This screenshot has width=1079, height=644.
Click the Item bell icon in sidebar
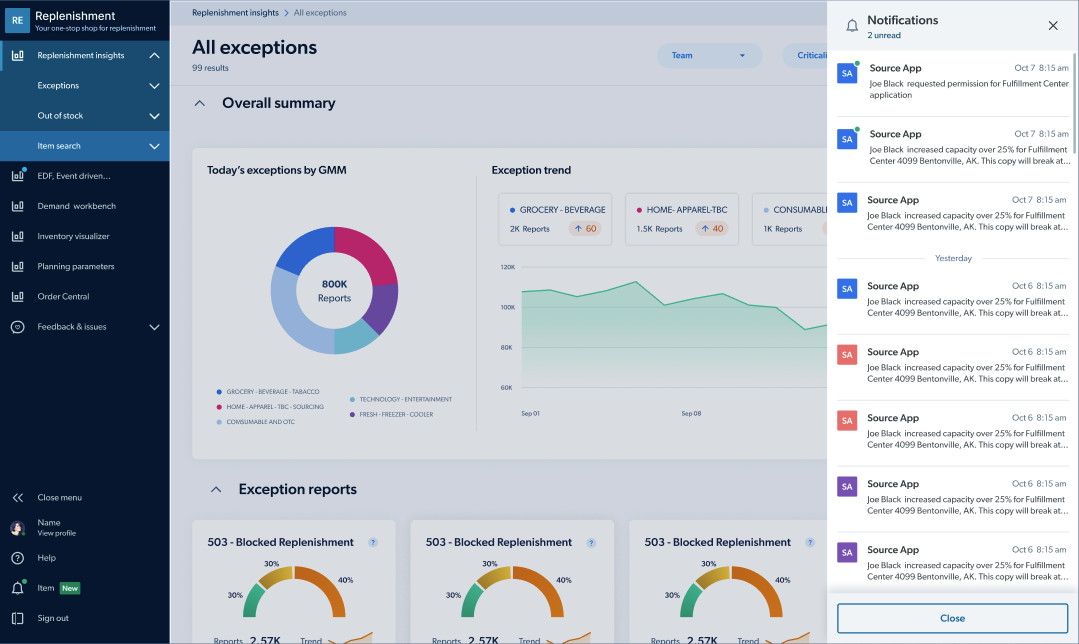tap(18, 588)
